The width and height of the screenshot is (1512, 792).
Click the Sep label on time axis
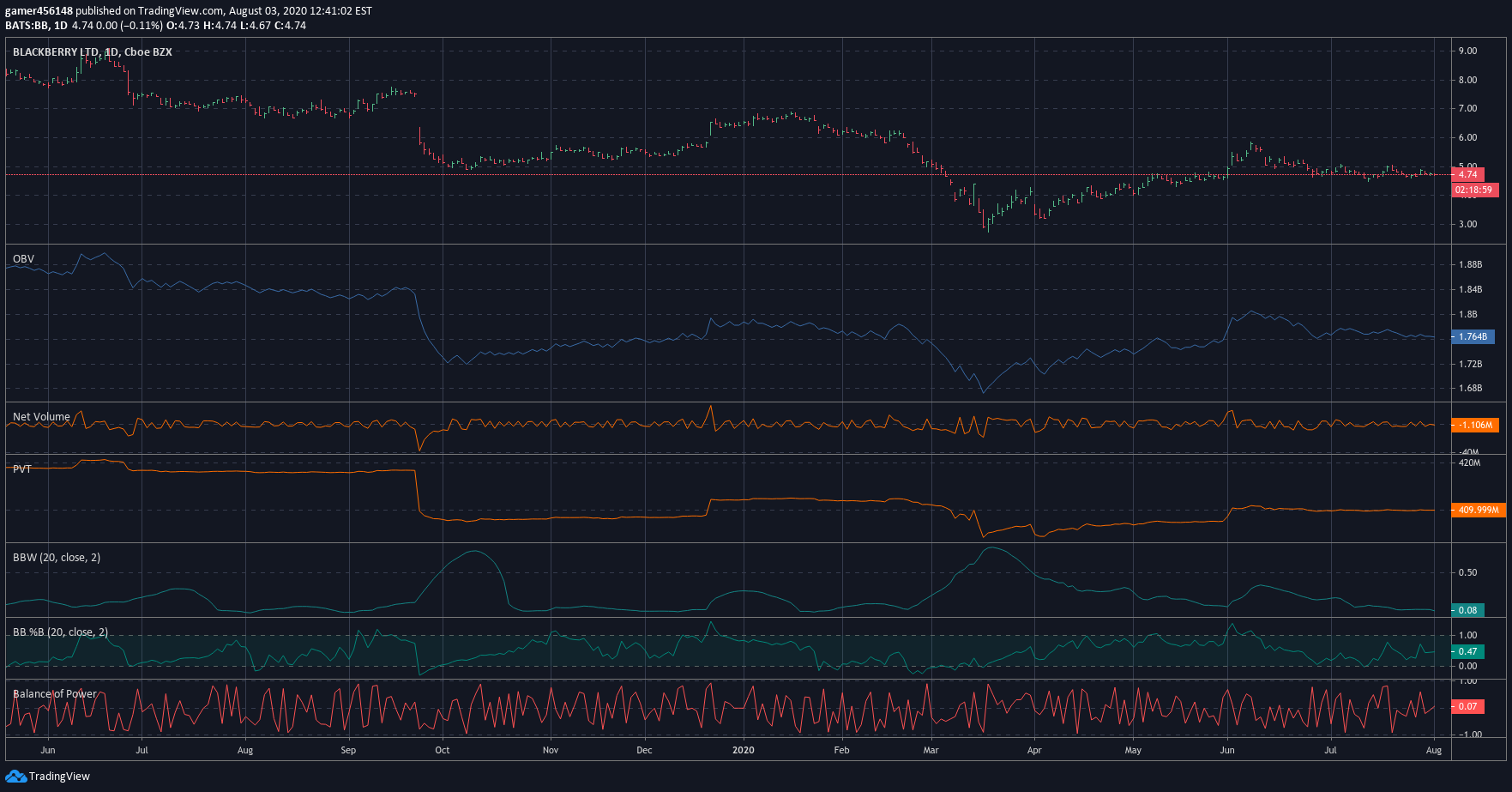click(348, 750)
